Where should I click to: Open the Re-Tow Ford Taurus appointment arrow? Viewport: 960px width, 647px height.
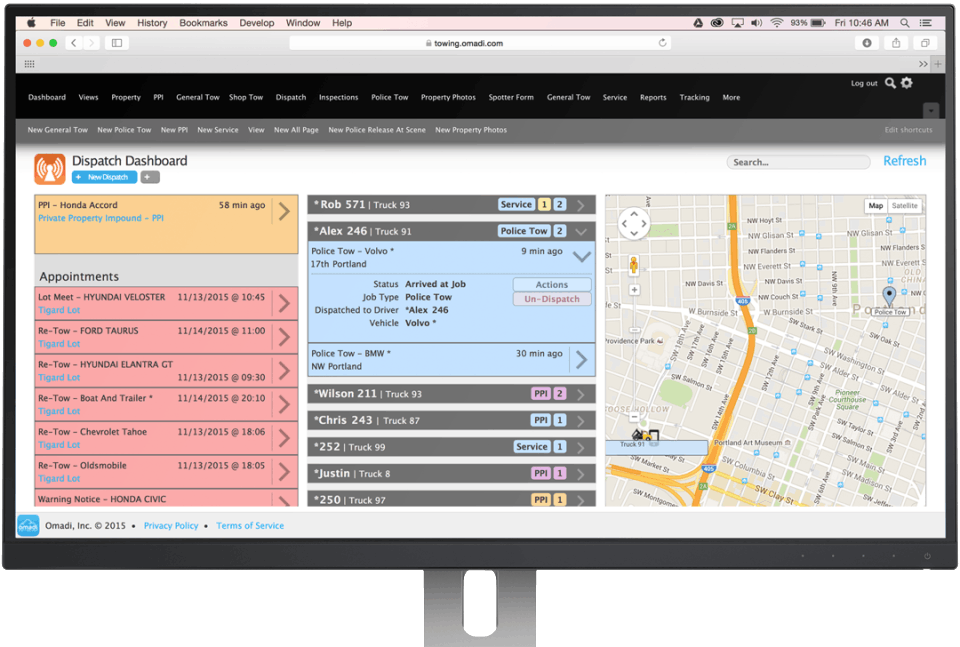click(x=284, y=337)
